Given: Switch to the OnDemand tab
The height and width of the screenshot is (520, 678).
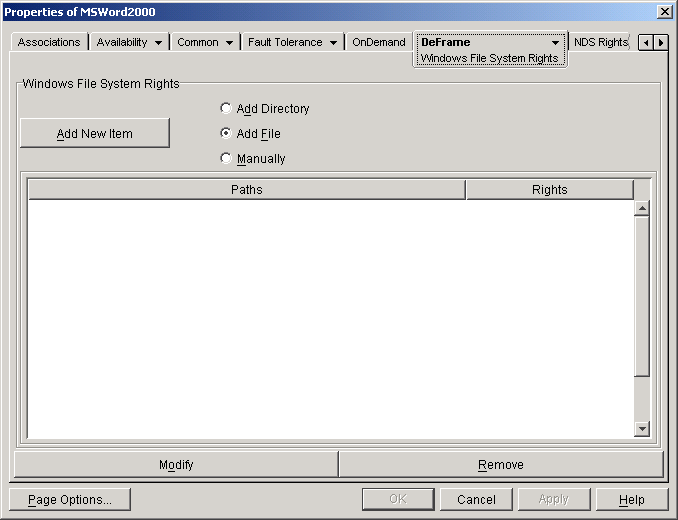Looking at the screenshot, I should click(379, 42).
